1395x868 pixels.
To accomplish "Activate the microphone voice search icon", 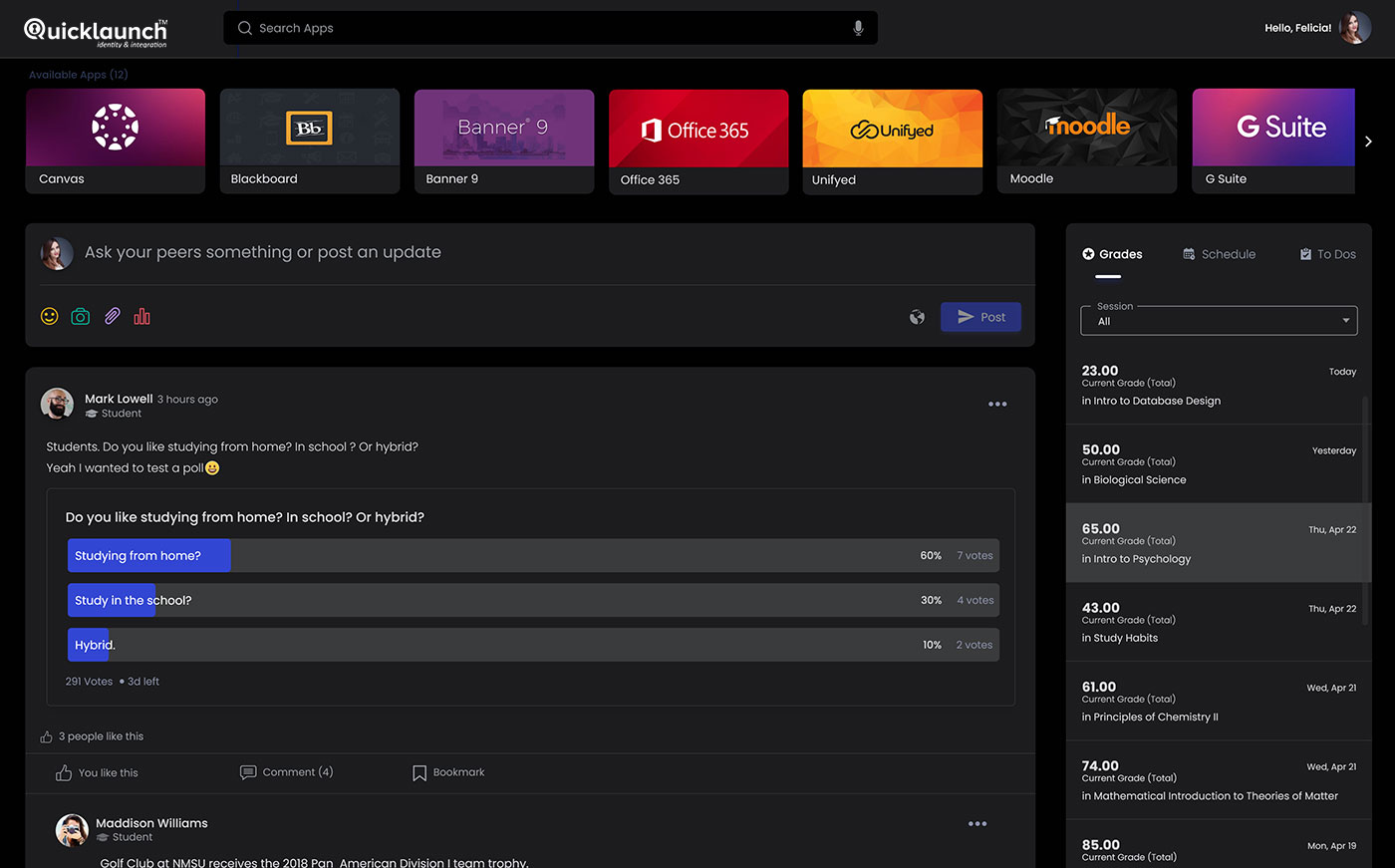I will coord(858,28).
